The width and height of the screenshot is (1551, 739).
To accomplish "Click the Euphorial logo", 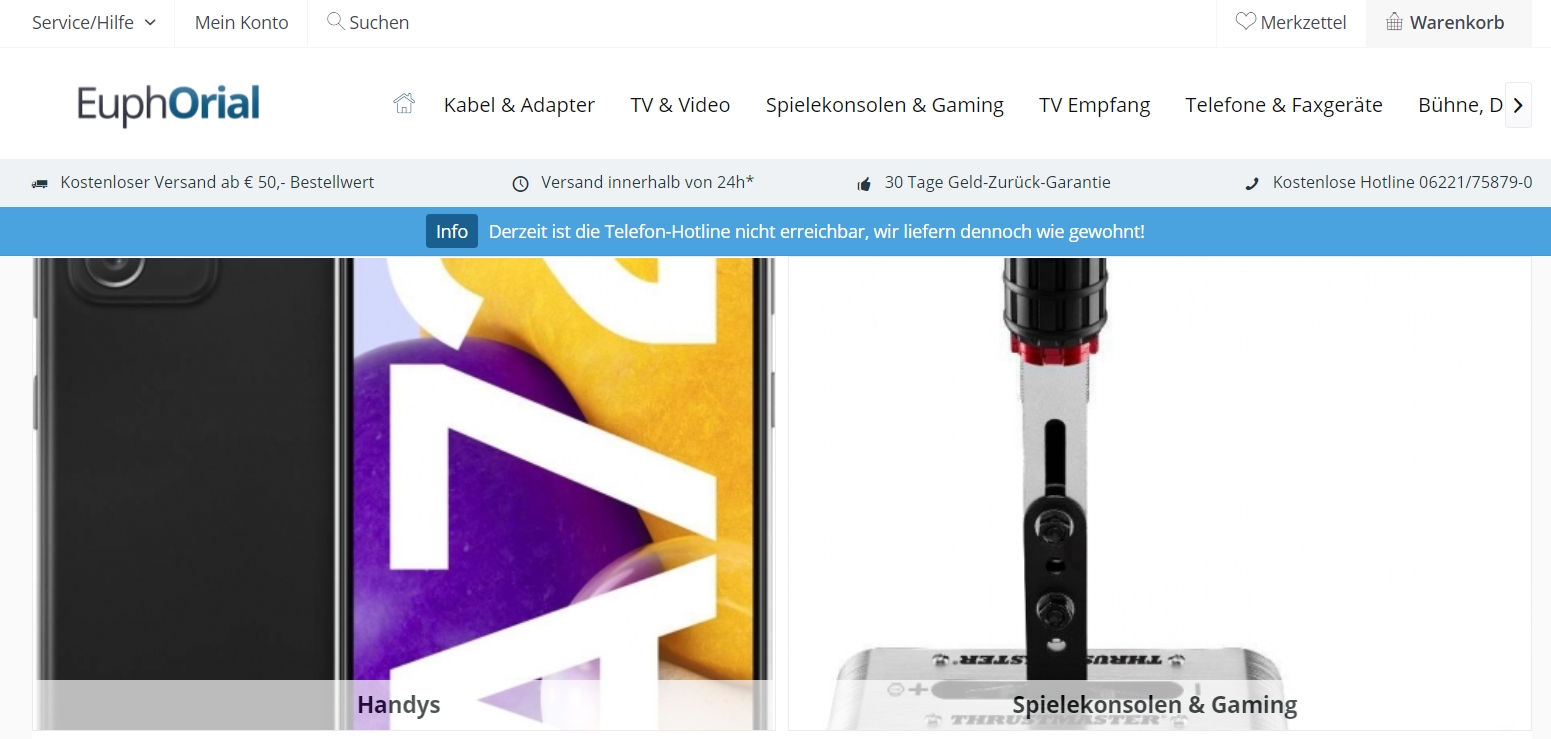I will coord(169,105).
